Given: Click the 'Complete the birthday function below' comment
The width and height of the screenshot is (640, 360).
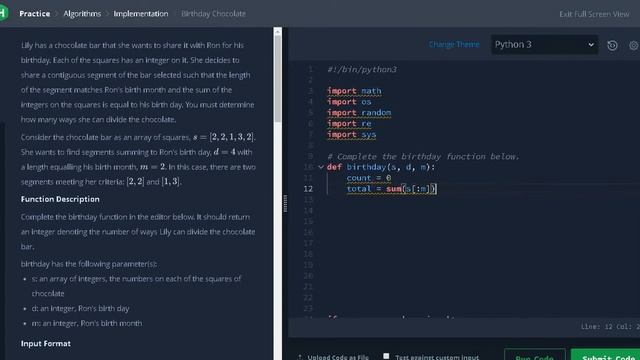Looking at the screenshot, I should [x=423, y=156].
